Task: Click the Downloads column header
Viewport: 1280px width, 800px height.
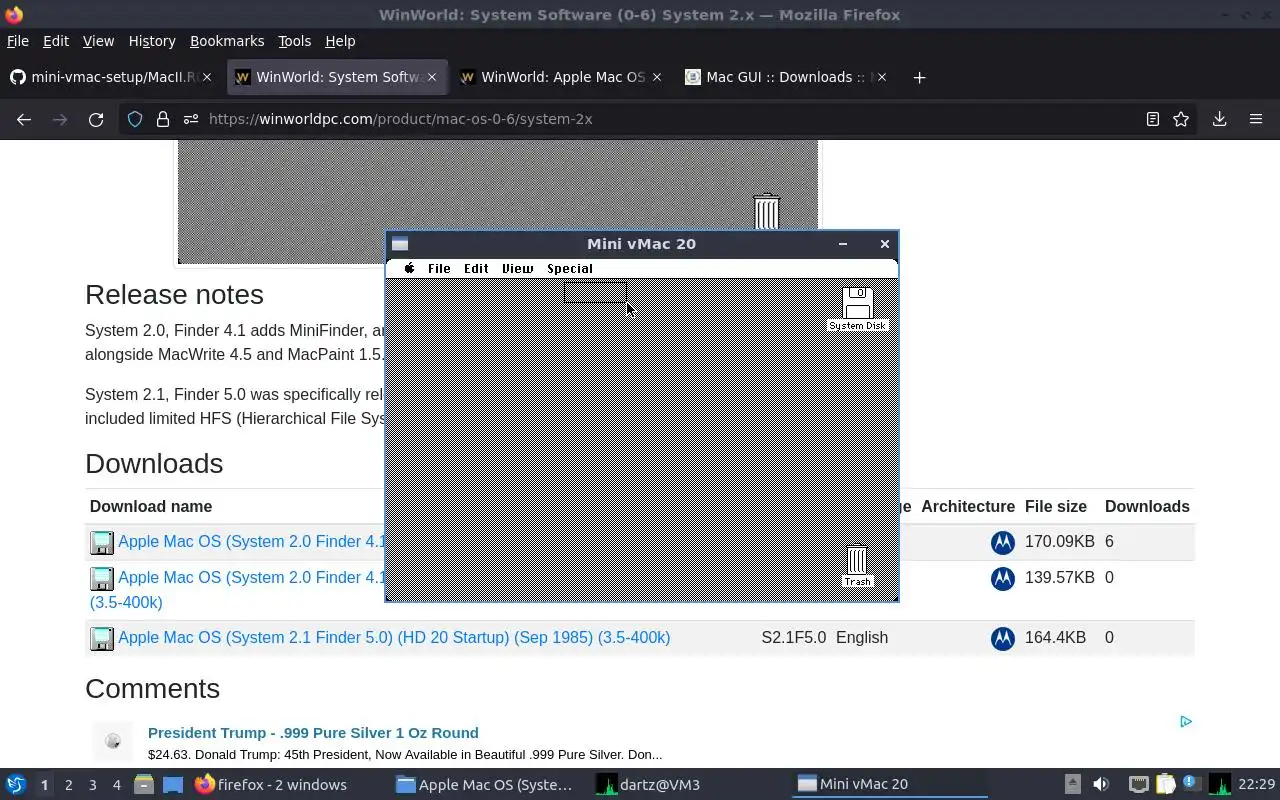Action: 1147,506
